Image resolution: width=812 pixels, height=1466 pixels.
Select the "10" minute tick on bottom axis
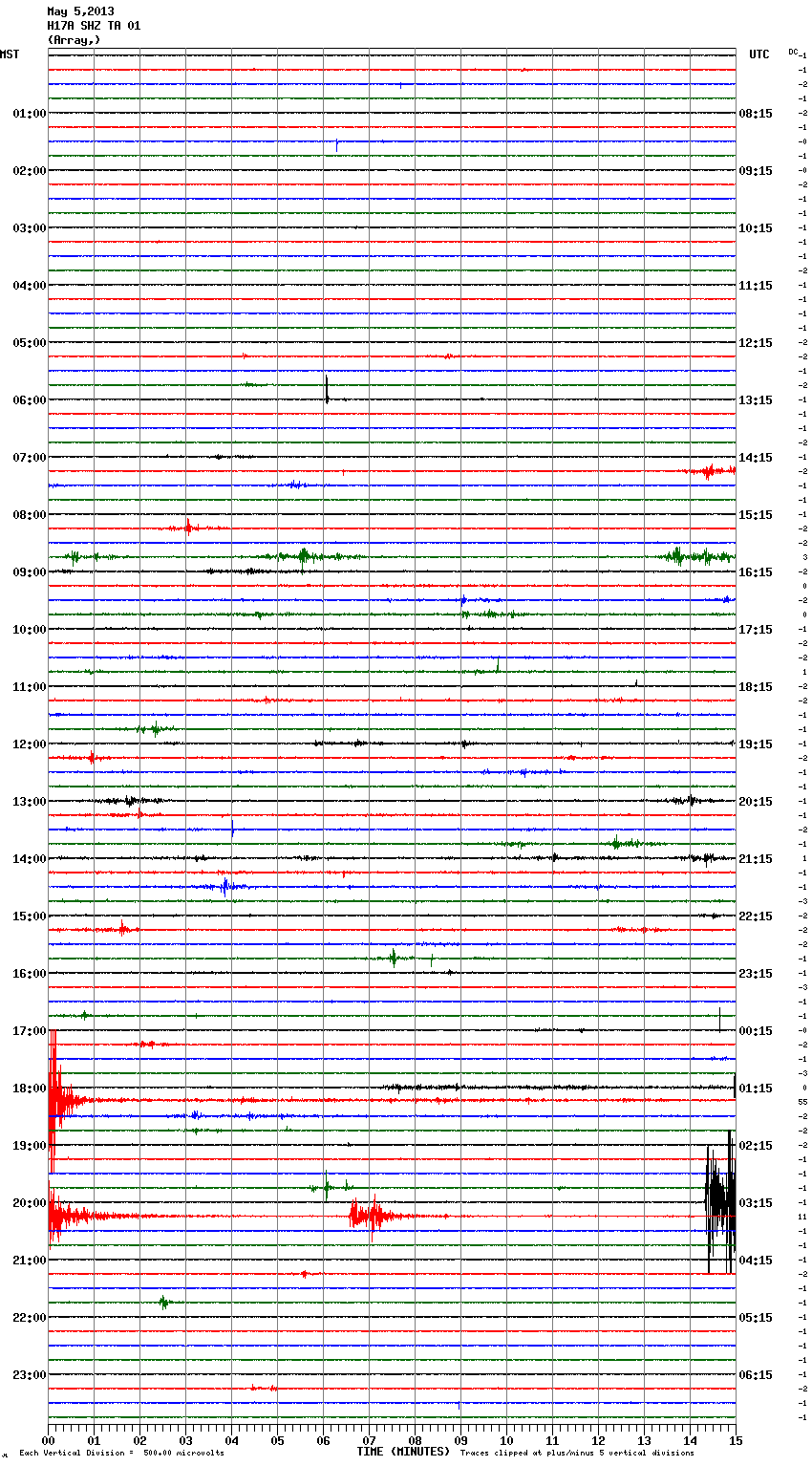[506, 1440]
